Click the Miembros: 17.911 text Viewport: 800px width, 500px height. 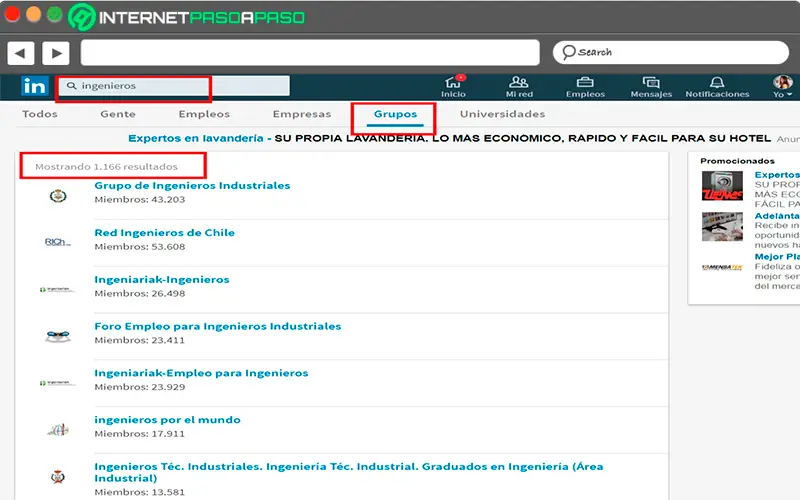[140, 434]
